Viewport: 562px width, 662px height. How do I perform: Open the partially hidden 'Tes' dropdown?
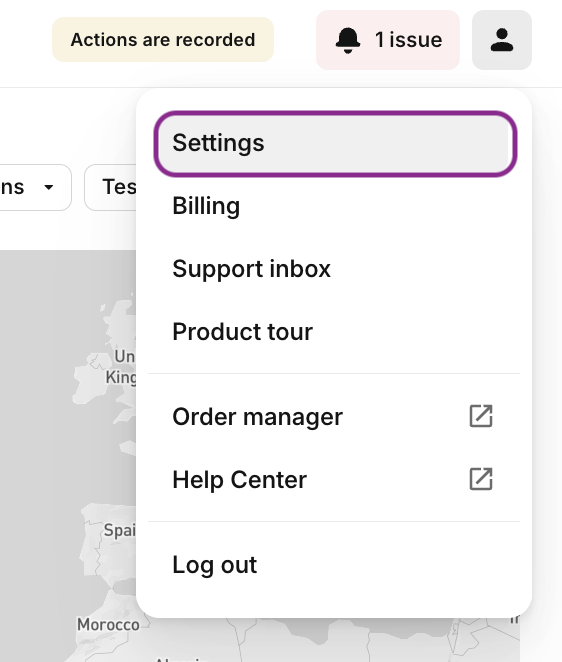[111, 187]
